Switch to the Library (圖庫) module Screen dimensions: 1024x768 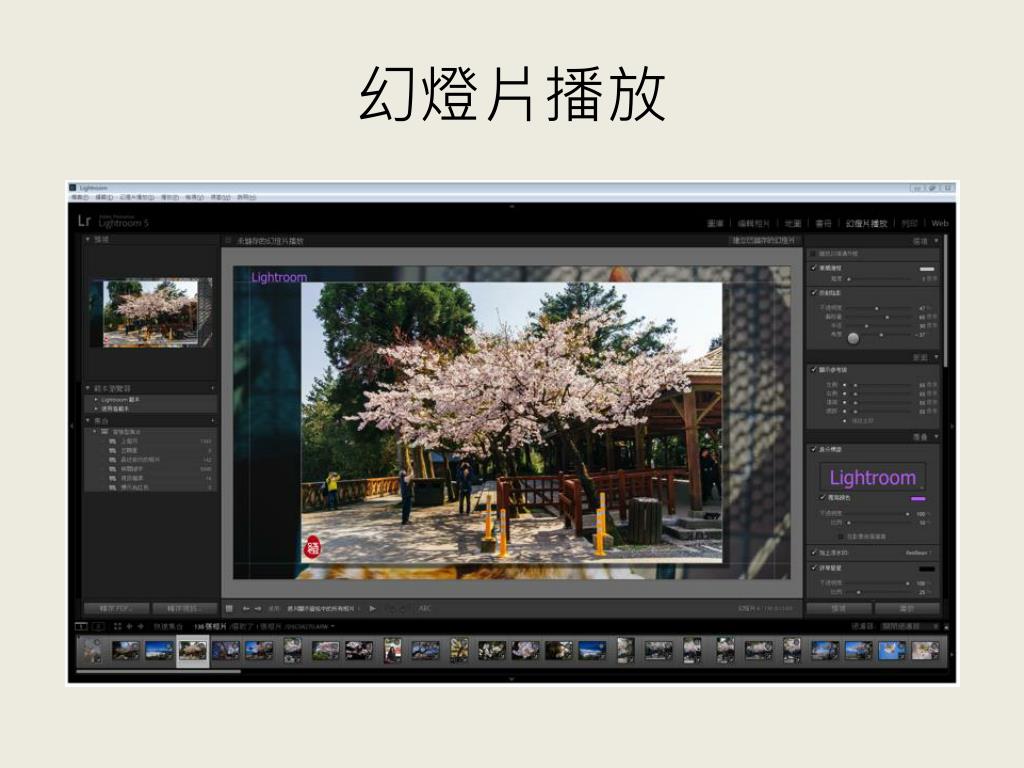pos(715,223)
